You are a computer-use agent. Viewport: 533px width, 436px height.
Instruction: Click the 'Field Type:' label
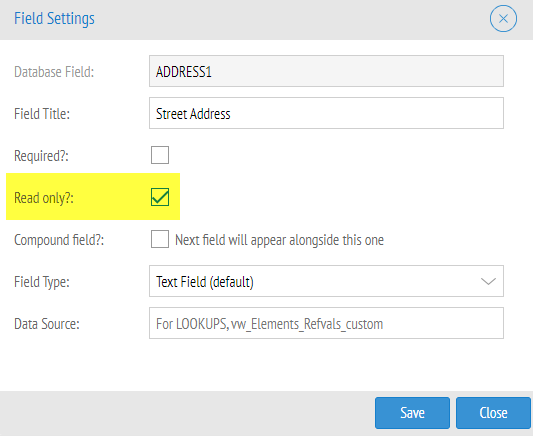point(42,282)
